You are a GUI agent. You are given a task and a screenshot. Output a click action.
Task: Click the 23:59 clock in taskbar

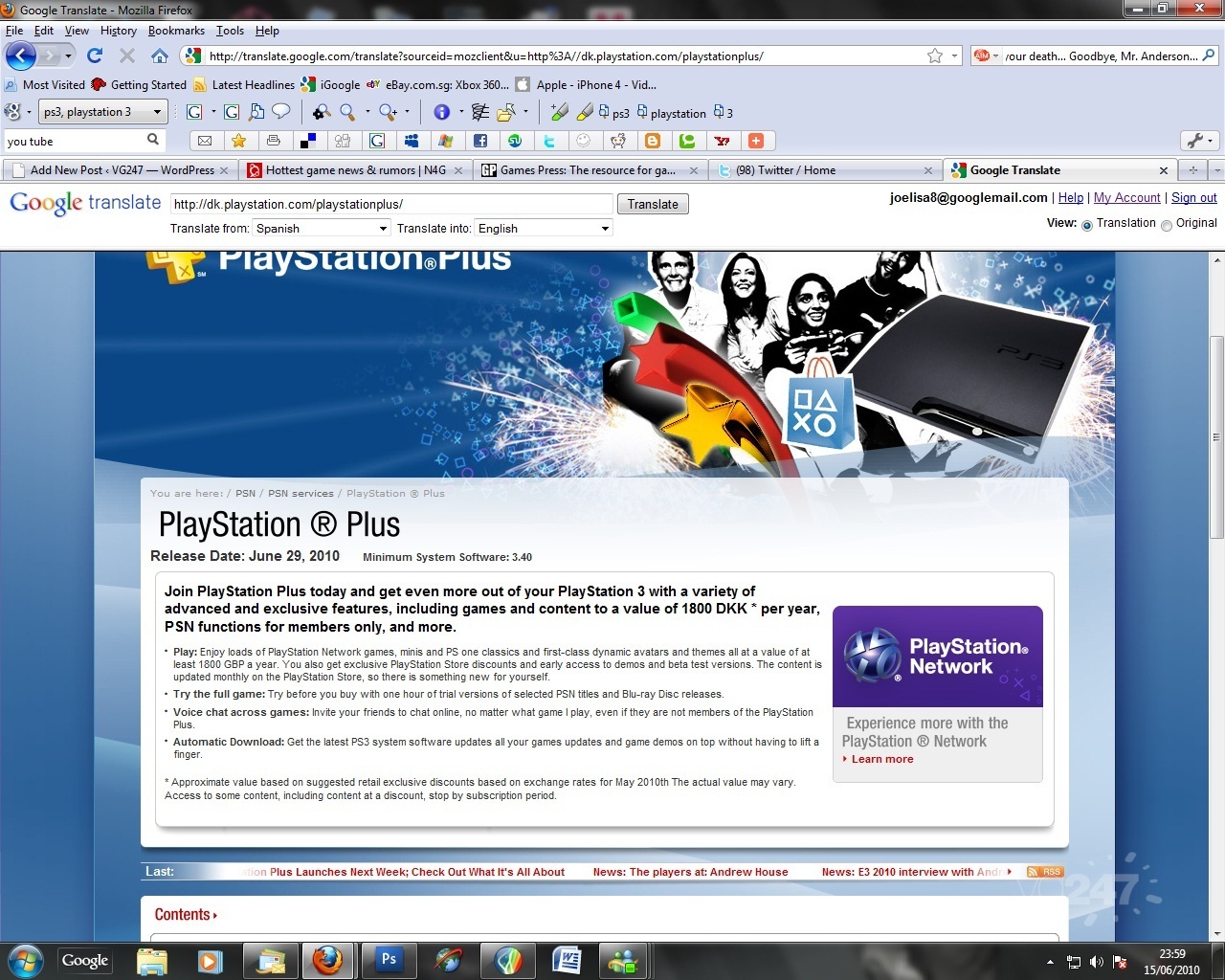click(x=1171, y=954)
